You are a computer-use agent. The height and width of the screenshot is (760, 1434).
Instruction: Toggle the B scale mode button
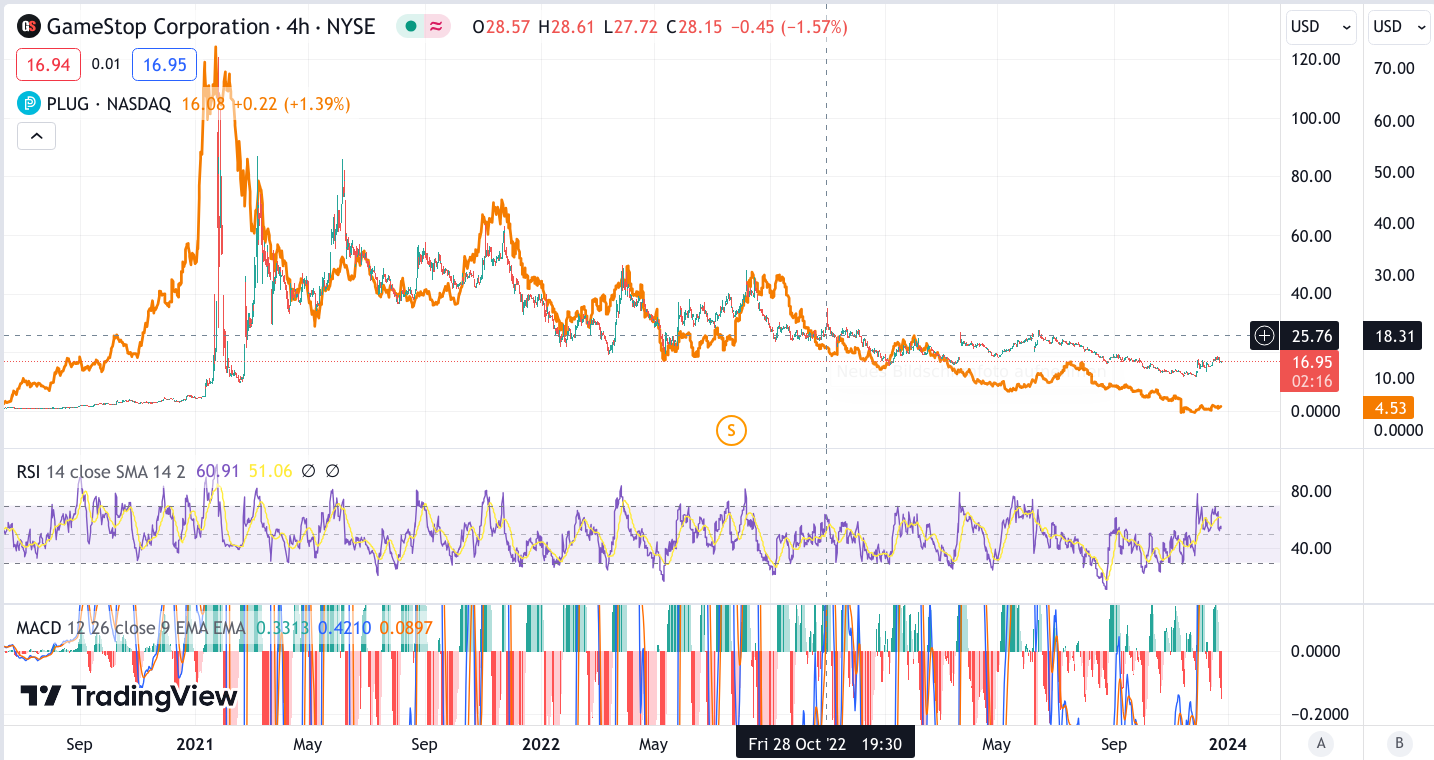coord(1399,743)
